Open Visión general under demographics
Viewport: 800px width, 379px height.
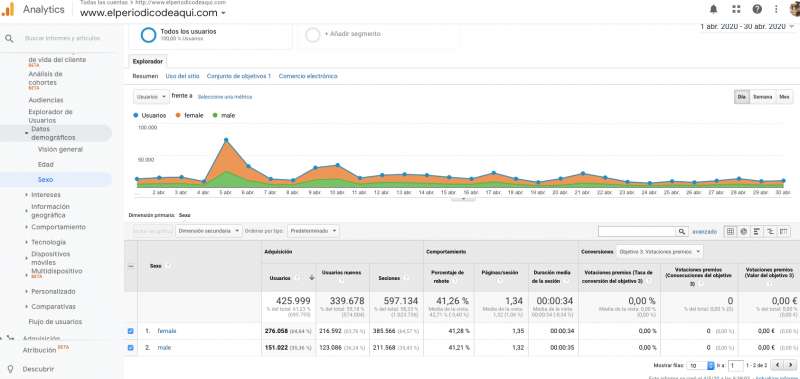(x=60, y=149)
